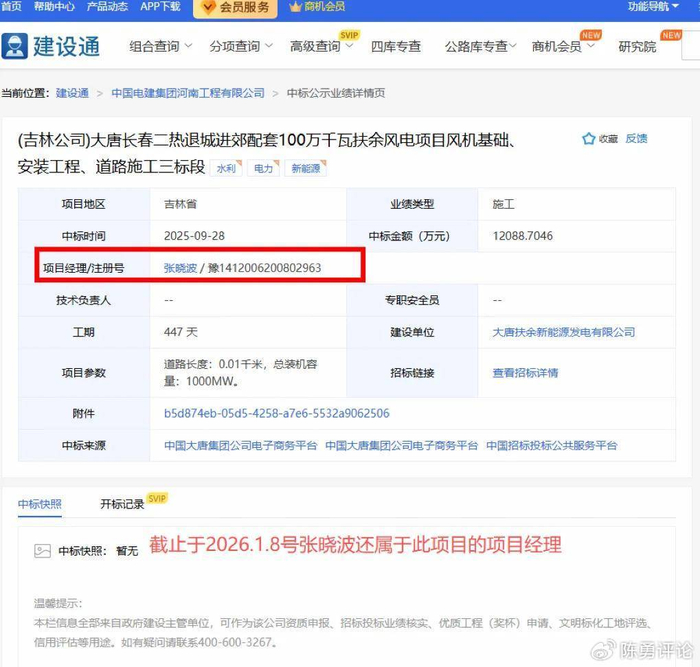Image resolution: width=700 pixels, height=667 pixels.
Task: Expand the 商机会员 navigation menu
Action: pos(563,46)
